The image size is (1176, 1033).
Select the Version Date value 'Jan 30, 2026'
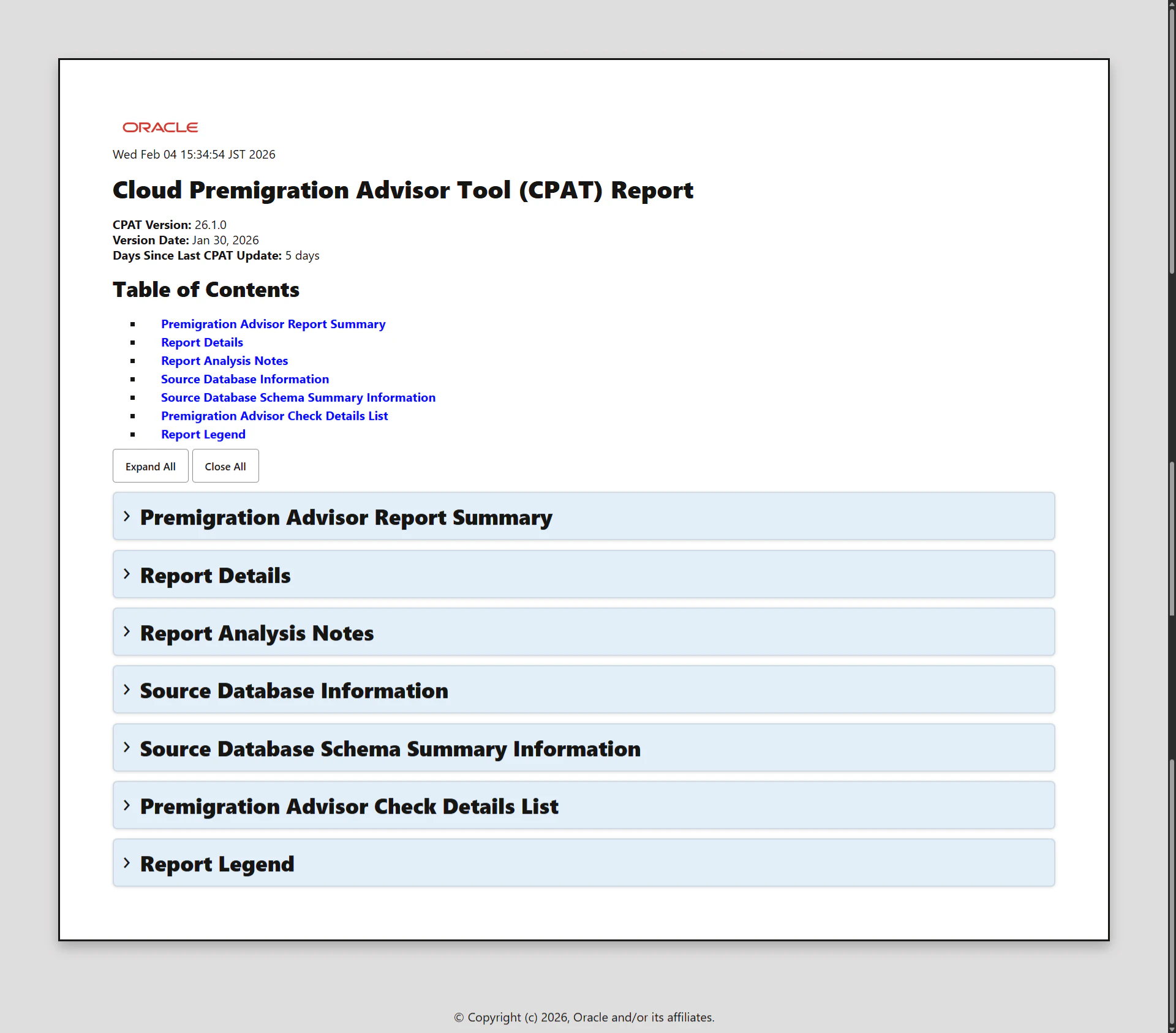pyautogui.click(x=225, y=240)
